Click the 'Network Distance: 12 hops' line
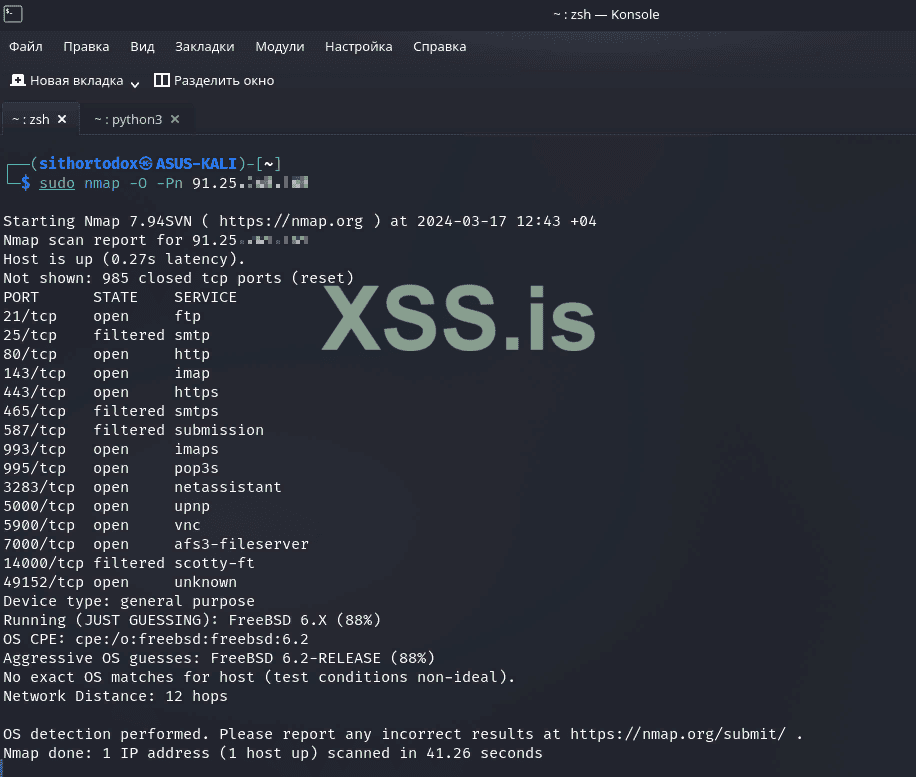This screenshot has width=916, height=777. coord(115,696)
